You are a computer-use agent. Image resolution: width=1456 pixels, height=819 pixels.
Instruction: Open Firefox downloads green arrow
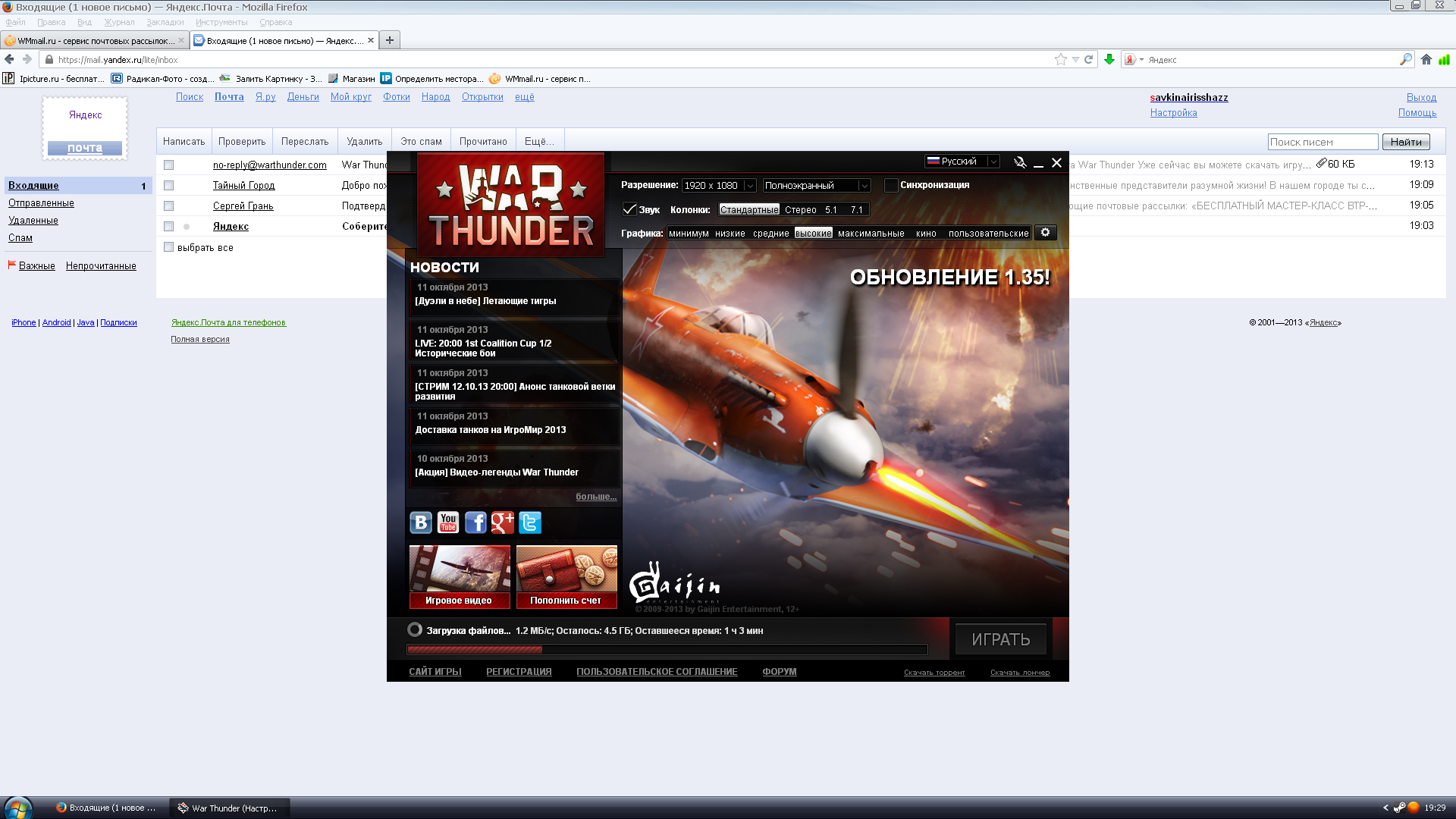pos(1109,59)
